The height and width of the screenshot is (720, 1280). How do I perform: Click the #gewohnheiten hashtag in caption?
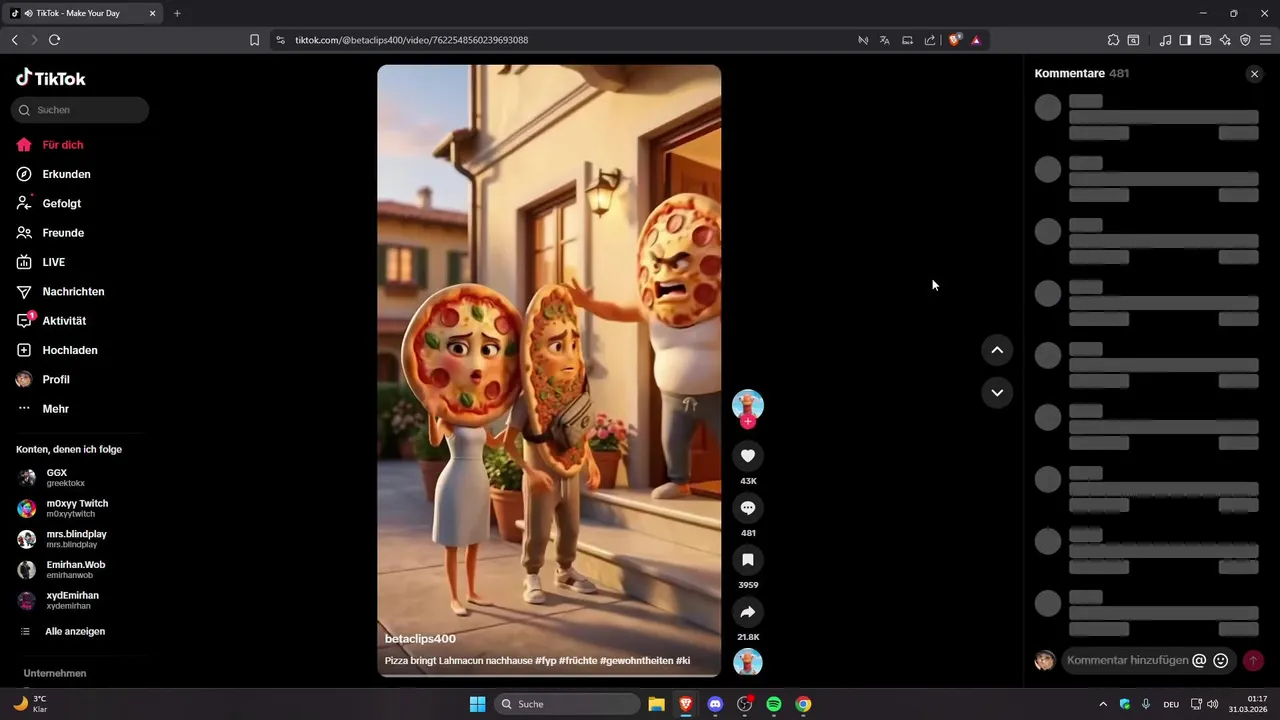pyautogui.click(x=637, y=661)
